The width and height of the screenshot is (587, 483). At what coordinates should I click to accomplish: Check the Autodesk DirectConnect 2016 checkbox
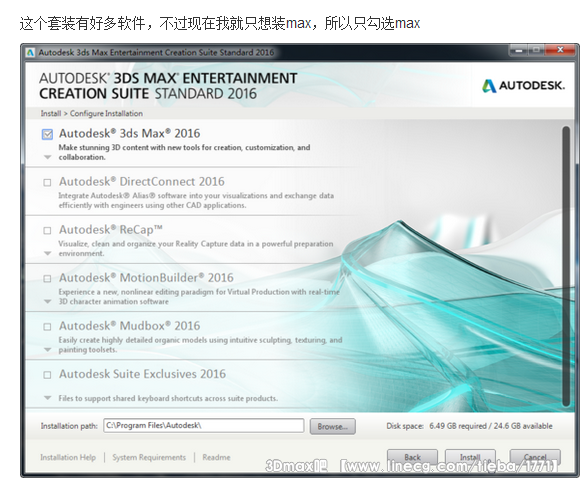coord(47,183)
